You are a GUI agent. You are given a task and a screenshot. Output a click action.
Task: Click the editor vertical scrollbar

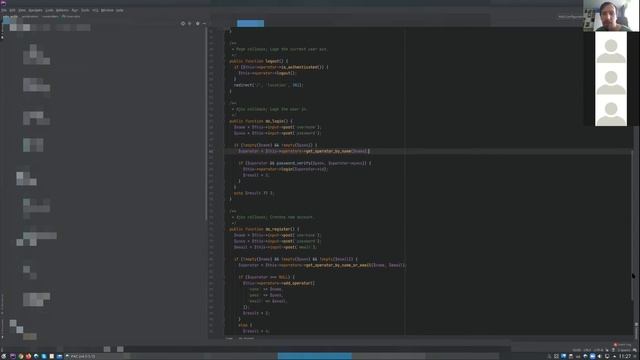(632, 224)
